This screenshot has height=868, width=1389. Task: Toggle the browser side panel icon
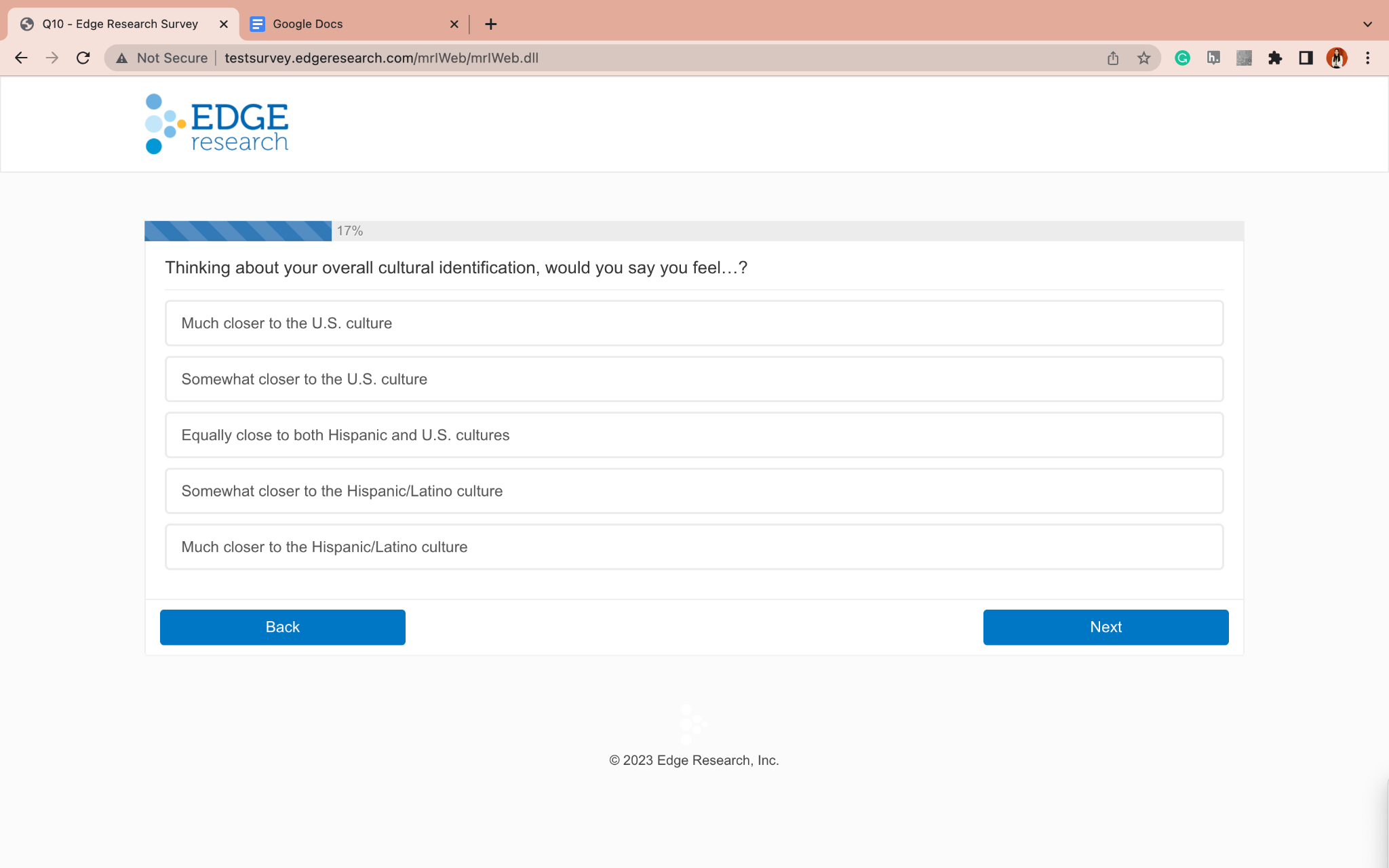[1306, 58]
